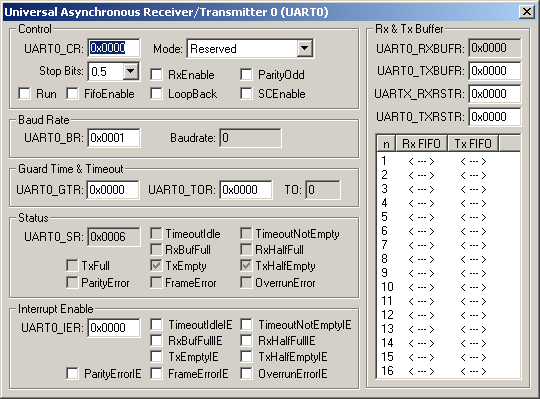
Task: Enable the RxBufFullIE interrupt checkbox
Action: click(x=156, y=340)
